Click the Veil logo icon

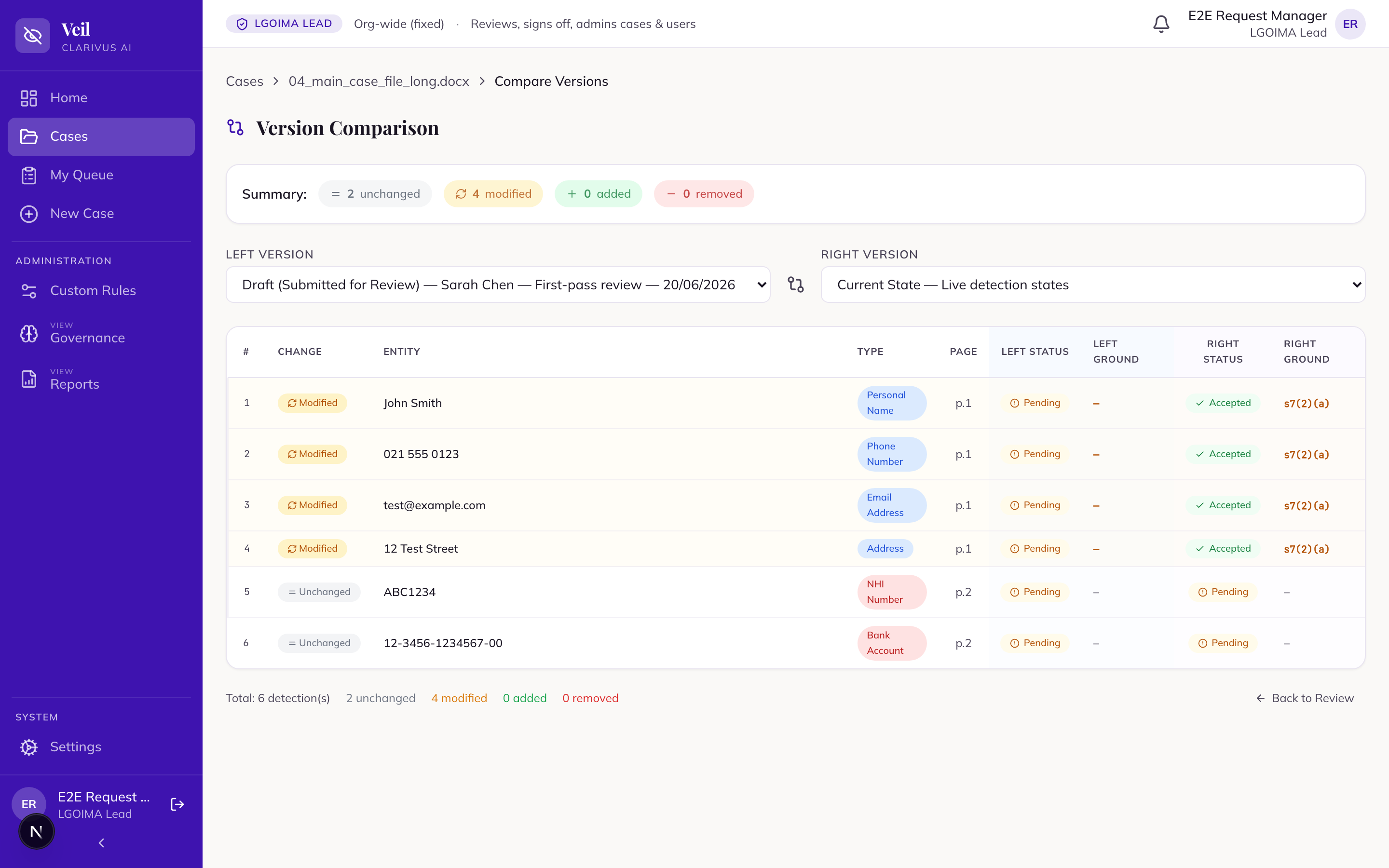[x=33, y=36]
